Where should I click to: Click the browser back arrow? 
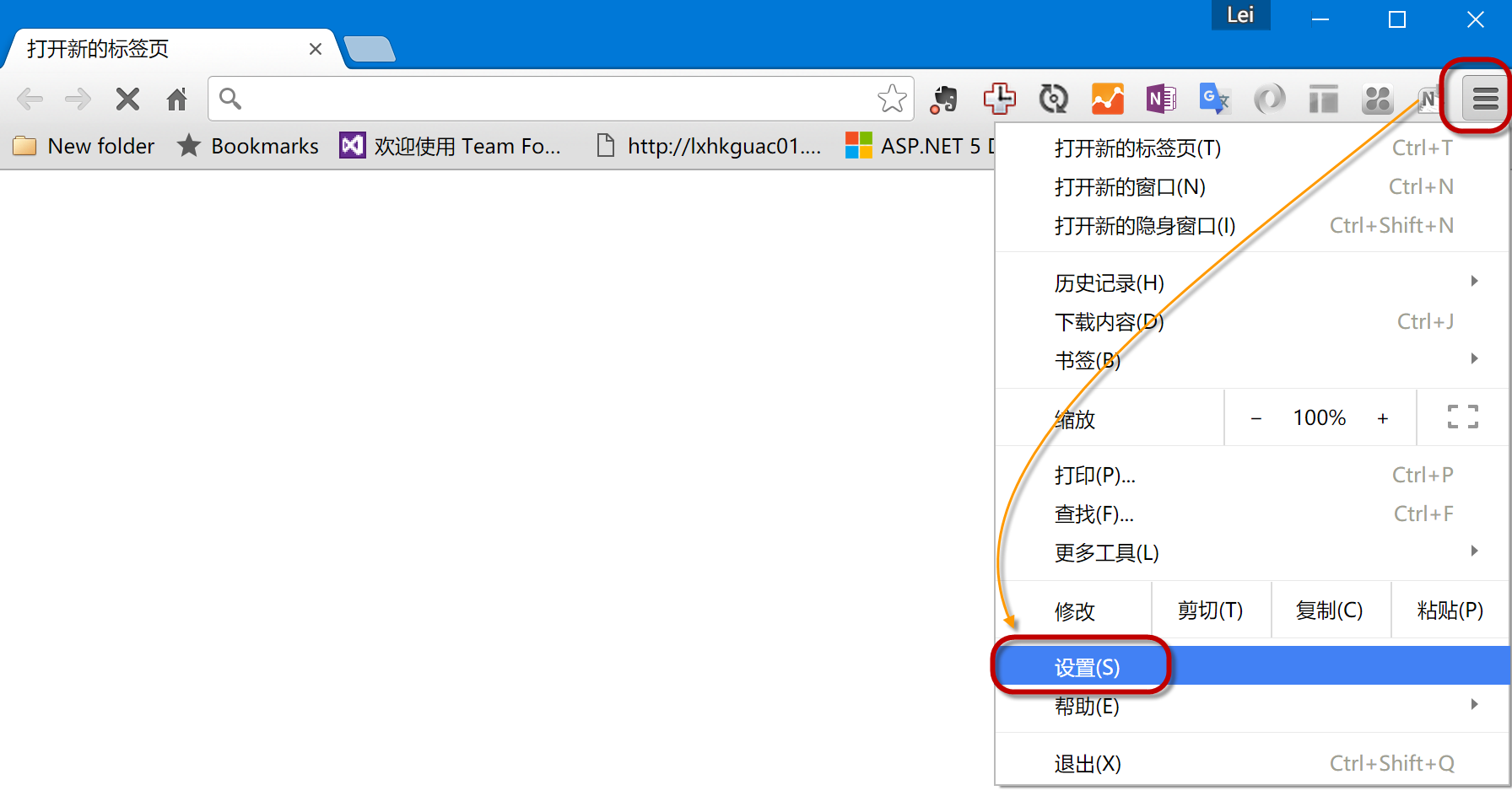coord(30,99)
